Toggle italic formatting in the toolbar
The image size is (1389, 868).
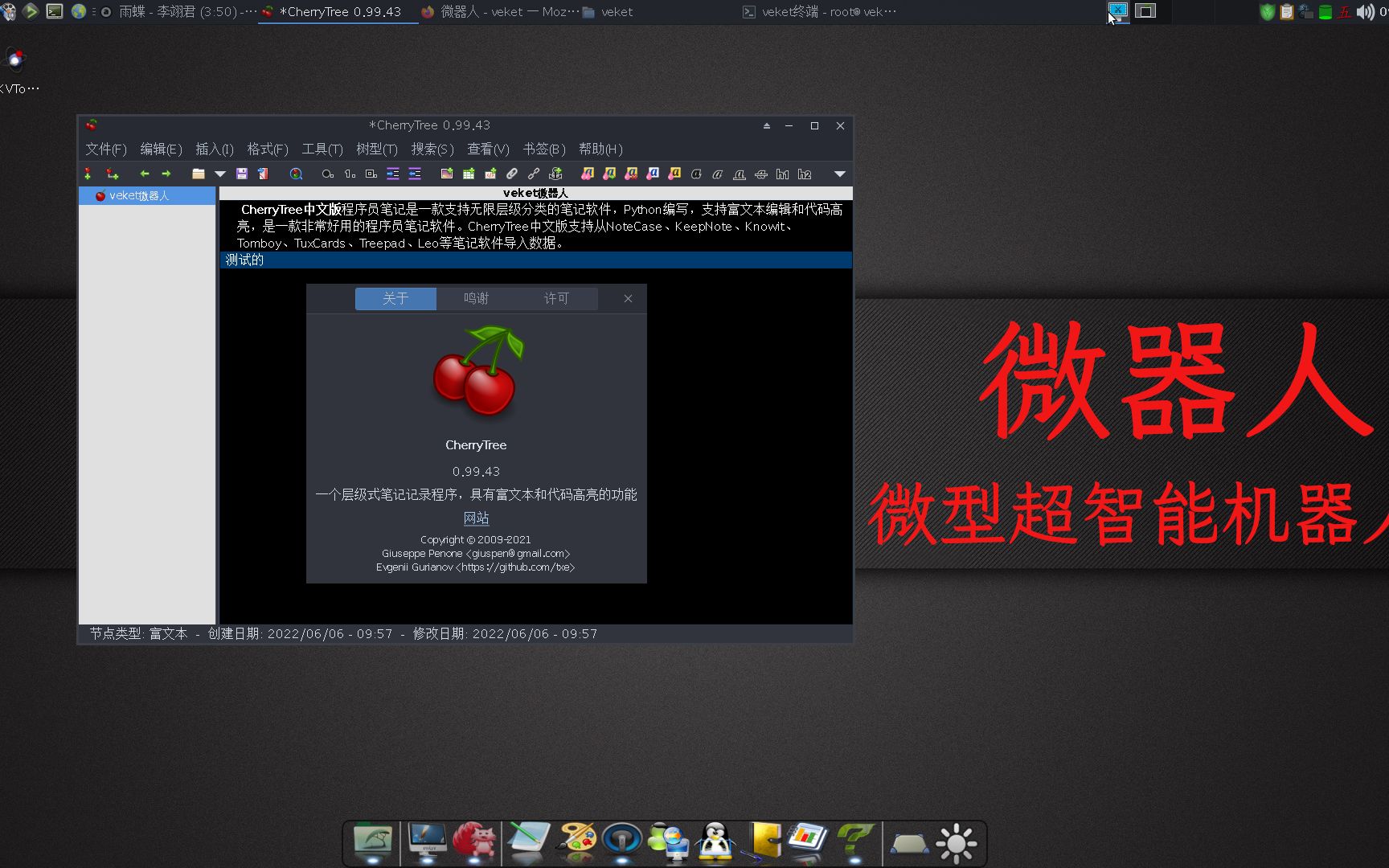coord(718,174)
